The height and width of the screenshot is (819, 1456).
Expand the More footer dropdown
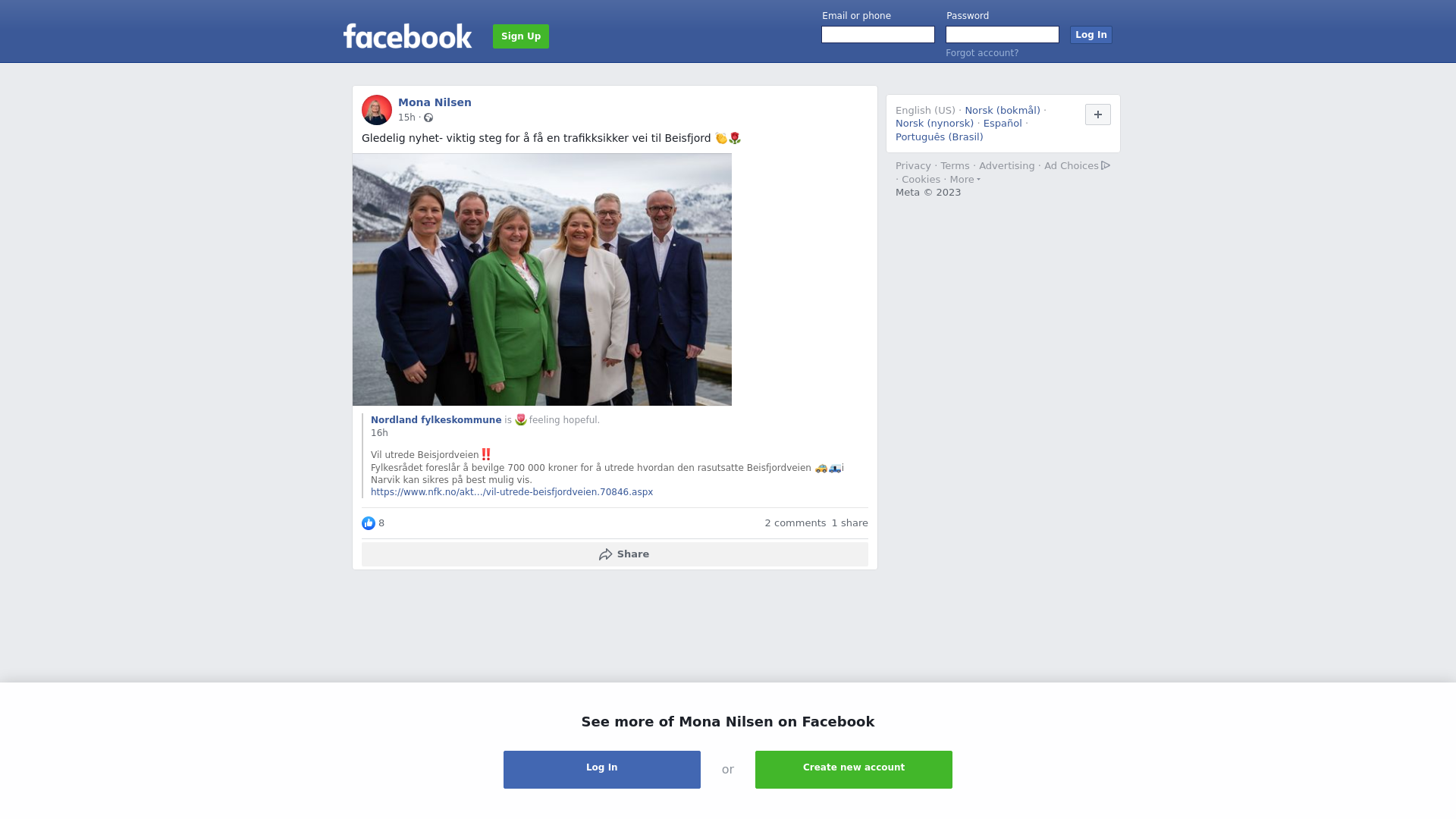coord(965,180)
